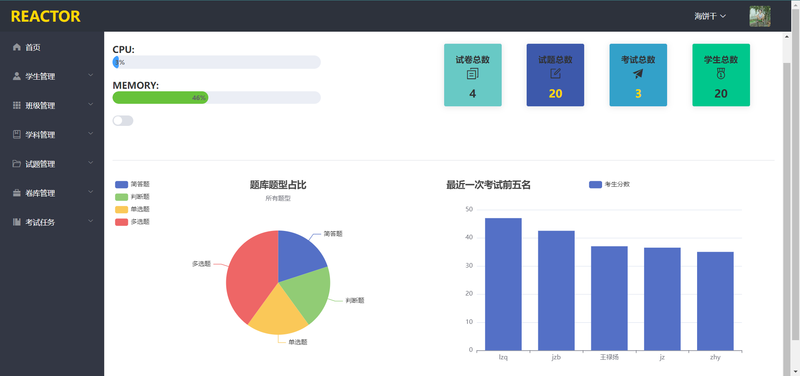Click the chart icon for 考试任务
The width and height of the screenshot is (800, 376).
tap(17, 222)
